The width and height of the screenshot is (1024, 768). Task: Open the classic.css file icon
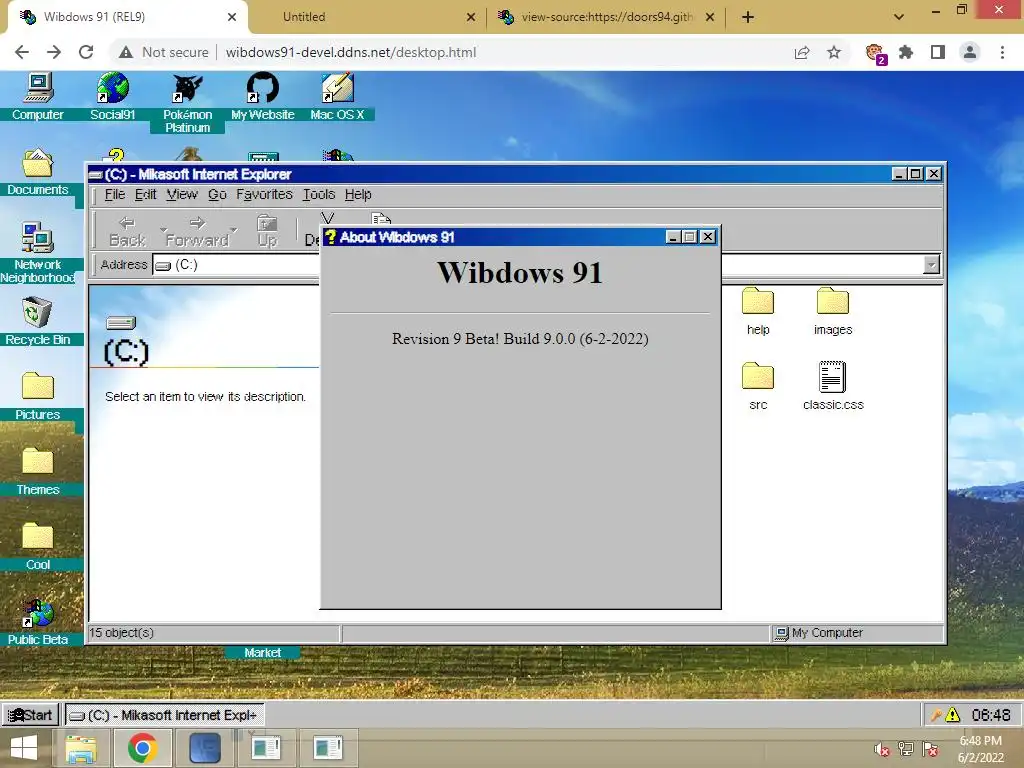click(x=832, y=377)
